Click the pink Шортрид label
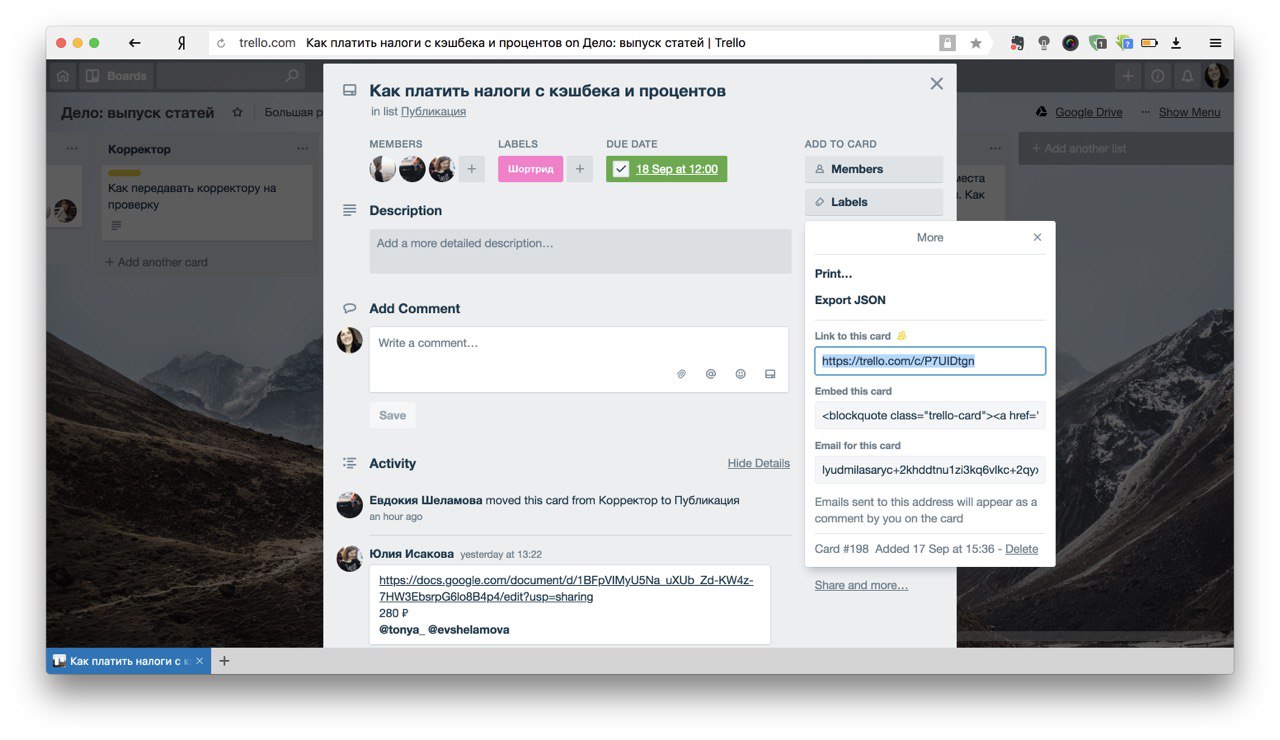 tap(530, 169)
